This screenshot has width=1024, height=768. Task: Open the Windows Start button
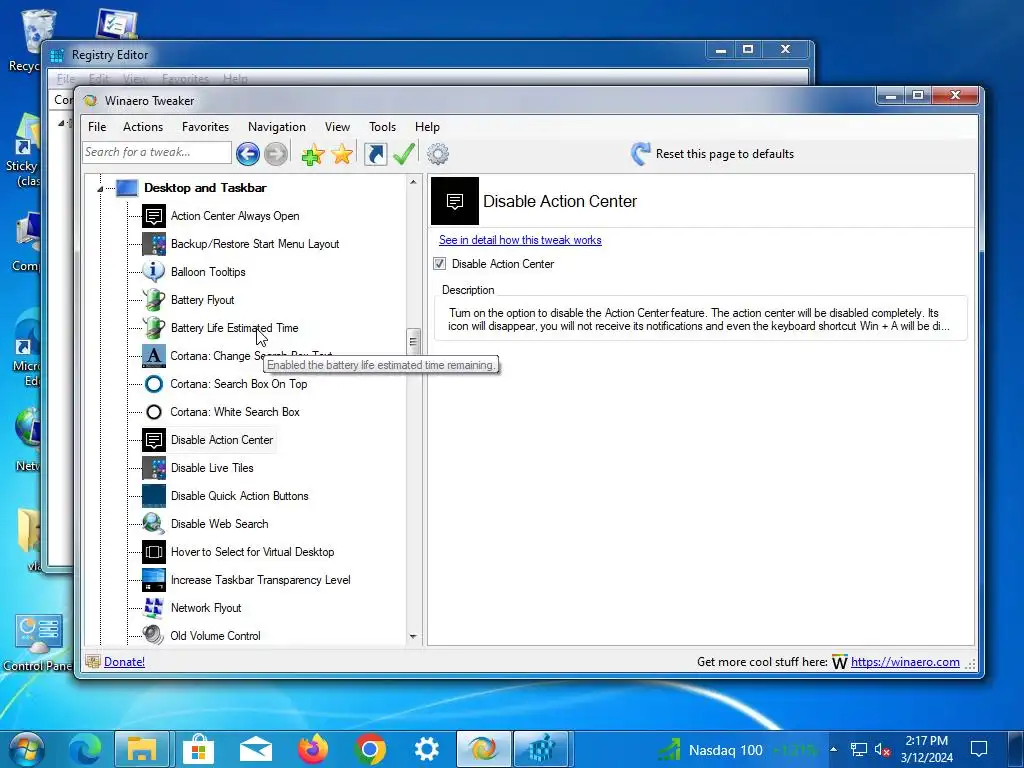(x=27, y=749)
